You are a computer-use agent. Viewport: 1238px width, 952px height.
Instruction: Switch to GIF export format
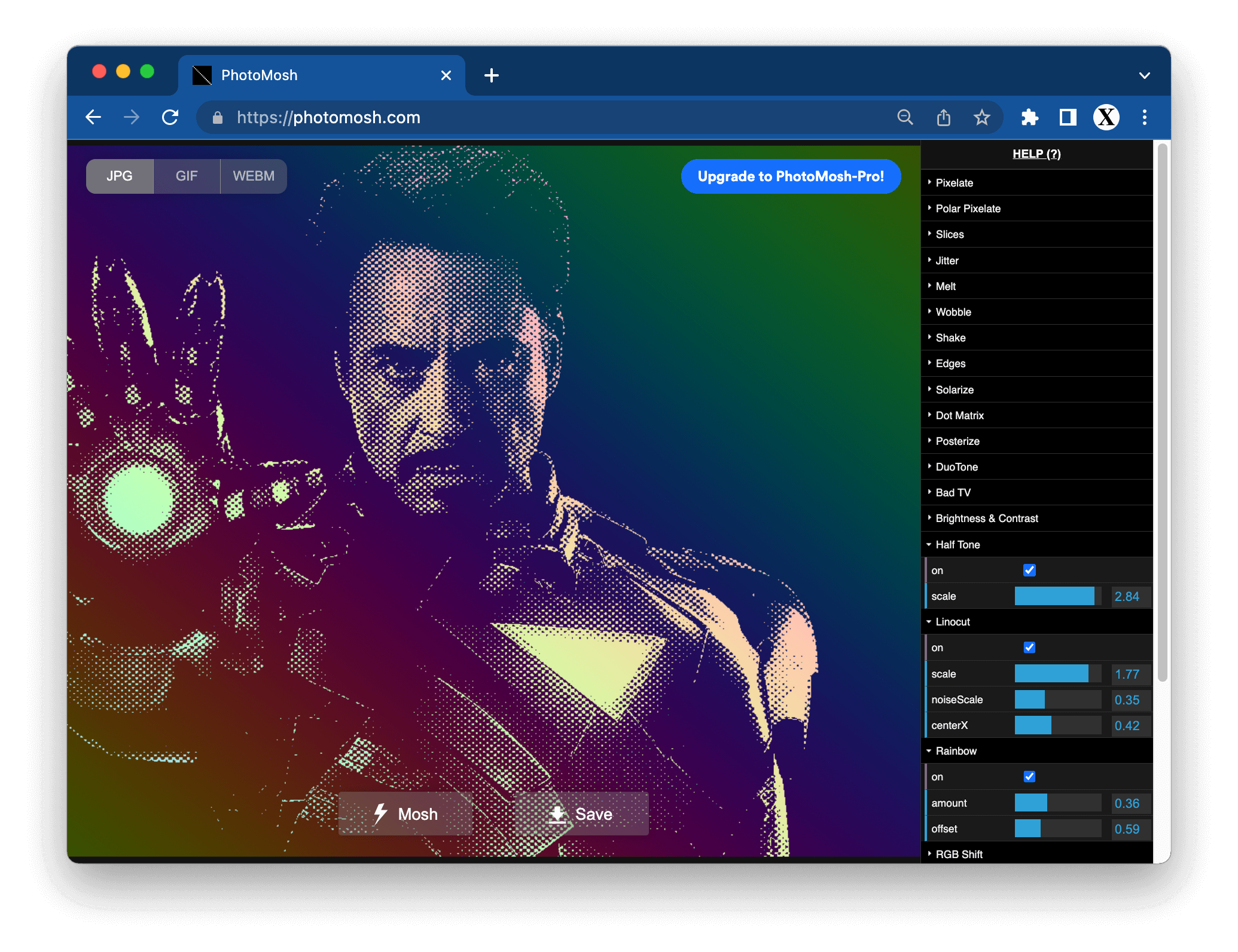[185, 176]
